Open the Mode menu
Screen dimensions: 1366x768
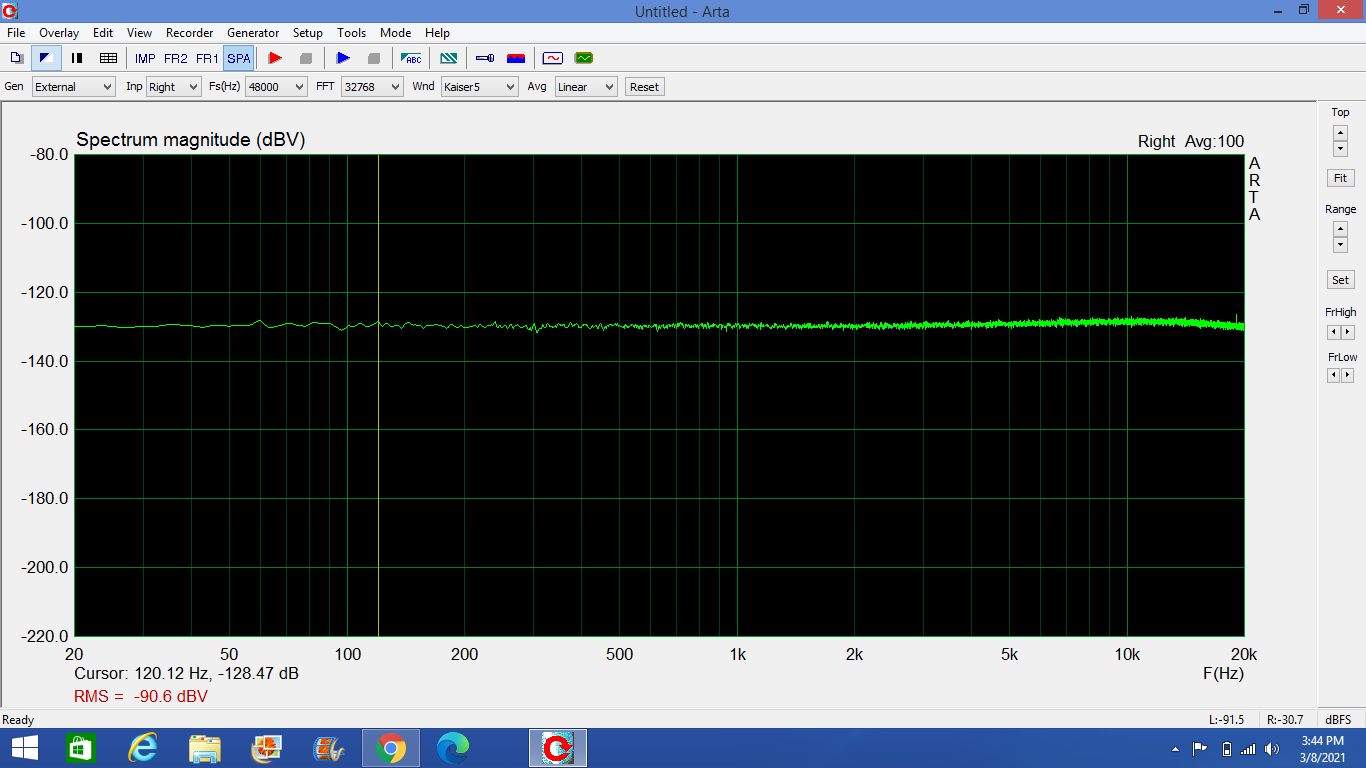[396, 33]
